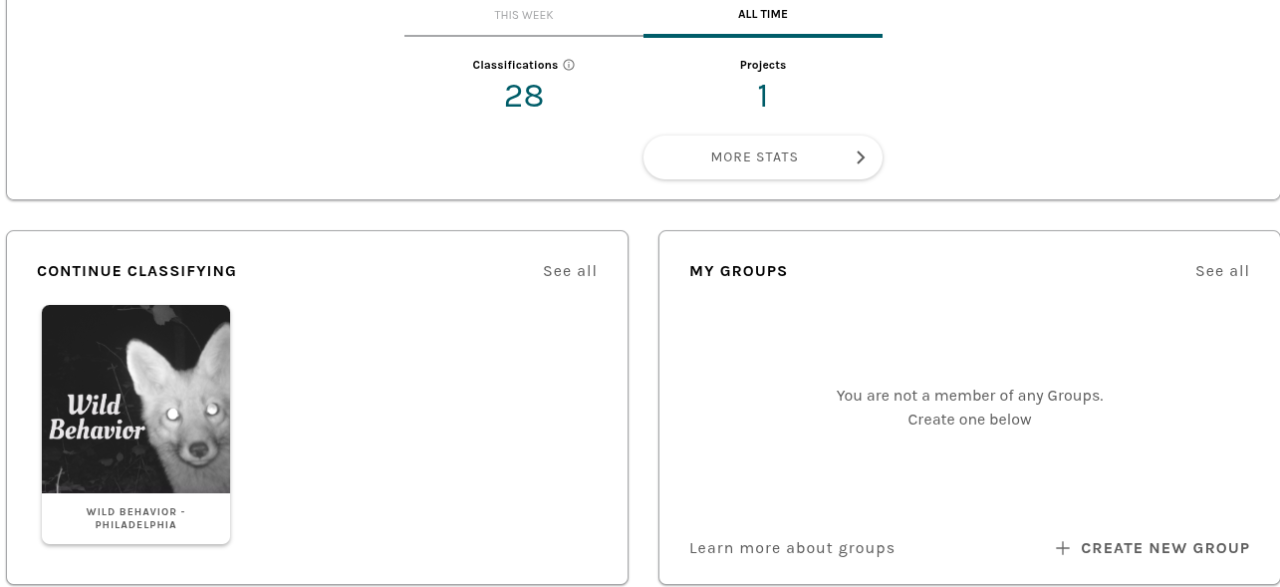The height and width of the screenshot is (587, 1280).
Task: Click the chevron arrow beside More Stats
Action: [x=860, y=157]
